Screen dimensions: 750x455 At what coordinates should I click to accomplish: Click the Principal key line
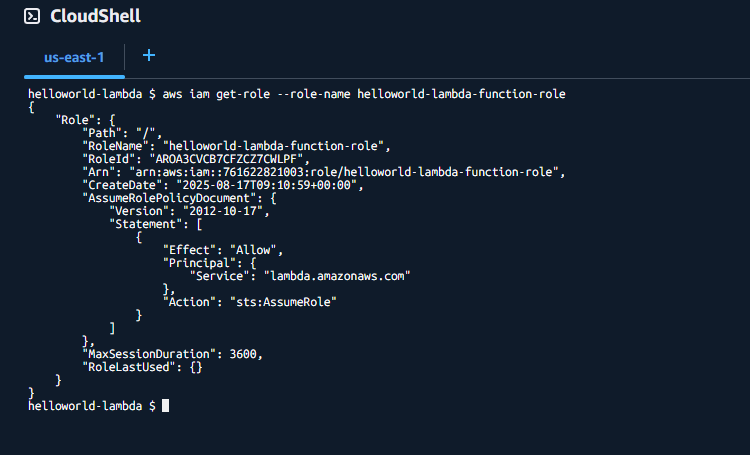click(210, 263)
